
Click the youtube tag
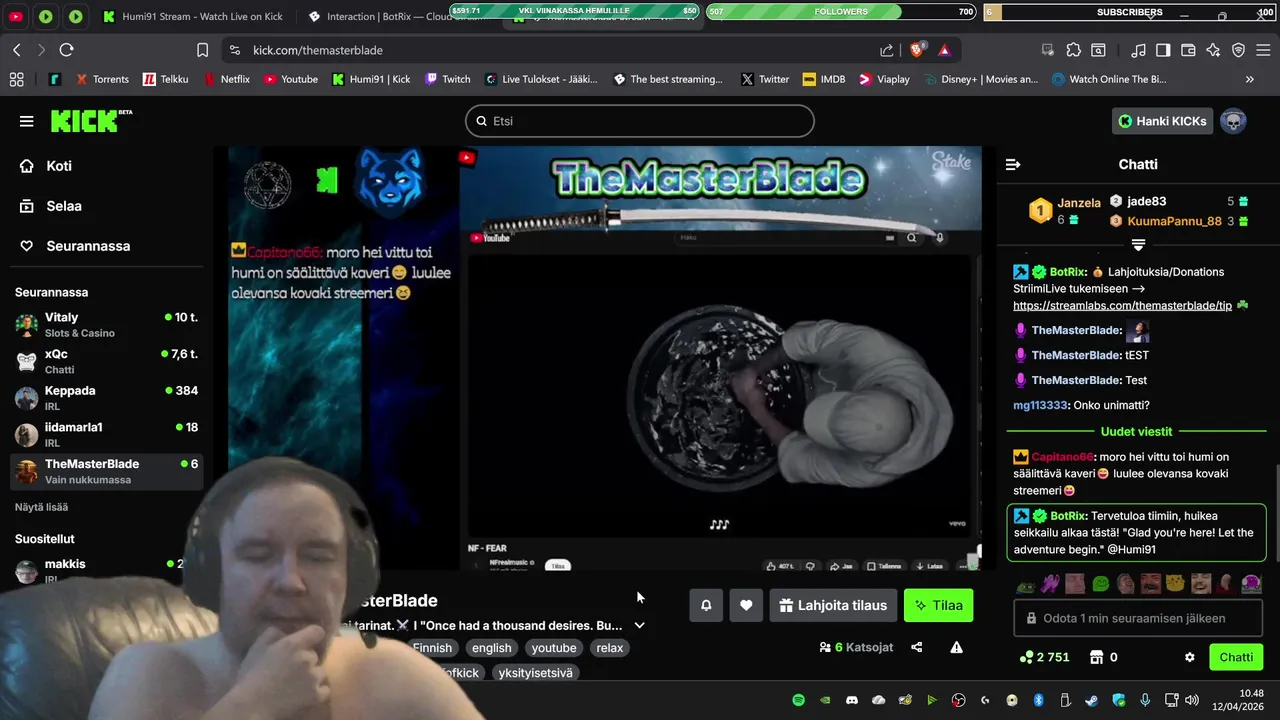click(554, 648)
